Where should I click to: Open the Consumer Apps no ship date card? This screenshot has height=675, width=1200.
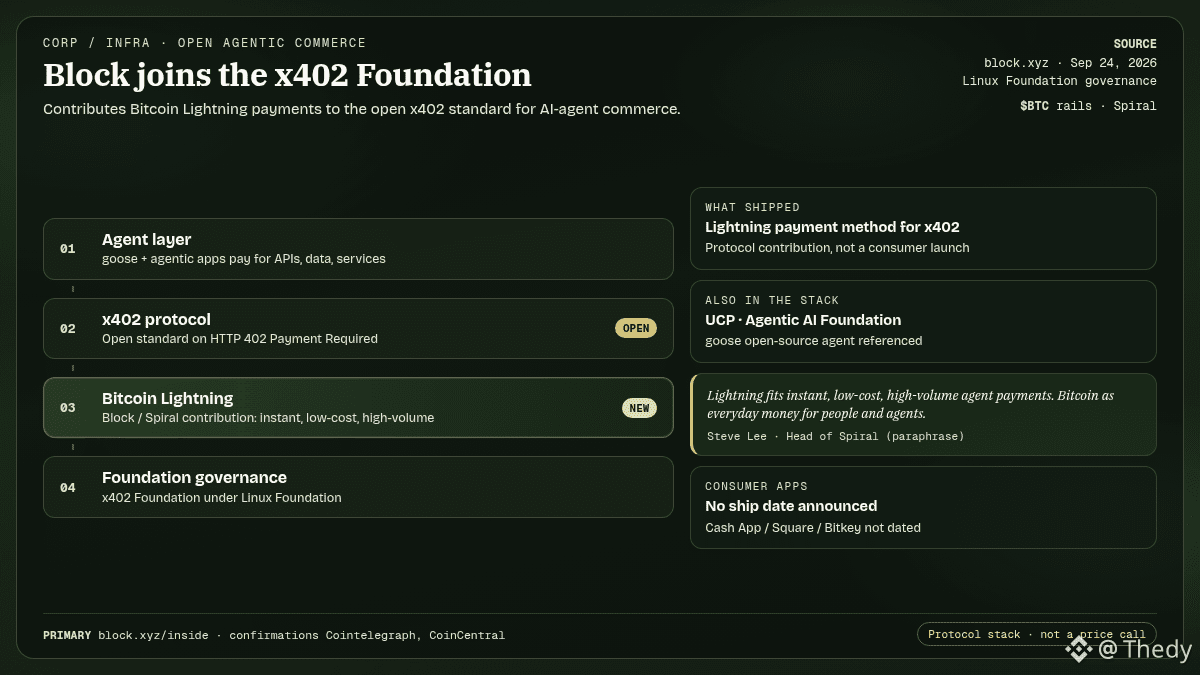923,507
